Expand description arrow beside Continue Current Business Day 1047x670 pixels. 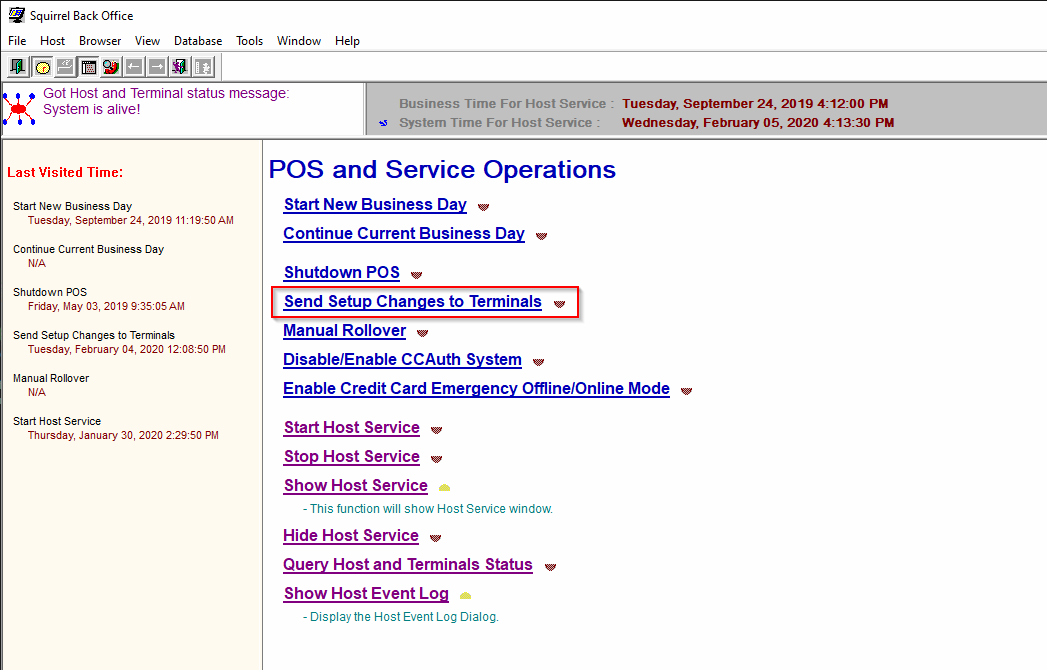(x=542, y=236)
